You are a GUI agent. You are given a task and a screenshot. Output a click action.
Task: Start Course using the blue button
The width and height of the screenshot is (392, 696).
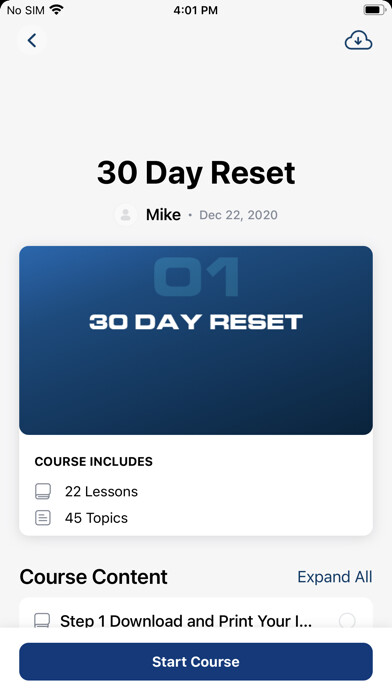[196, 661]
